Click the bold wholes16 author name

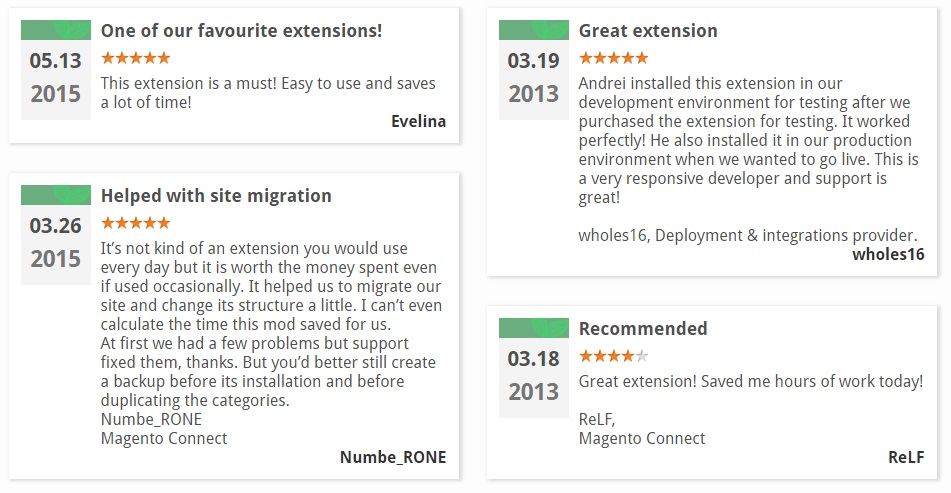pyautogui.click(x=888, y=254)
